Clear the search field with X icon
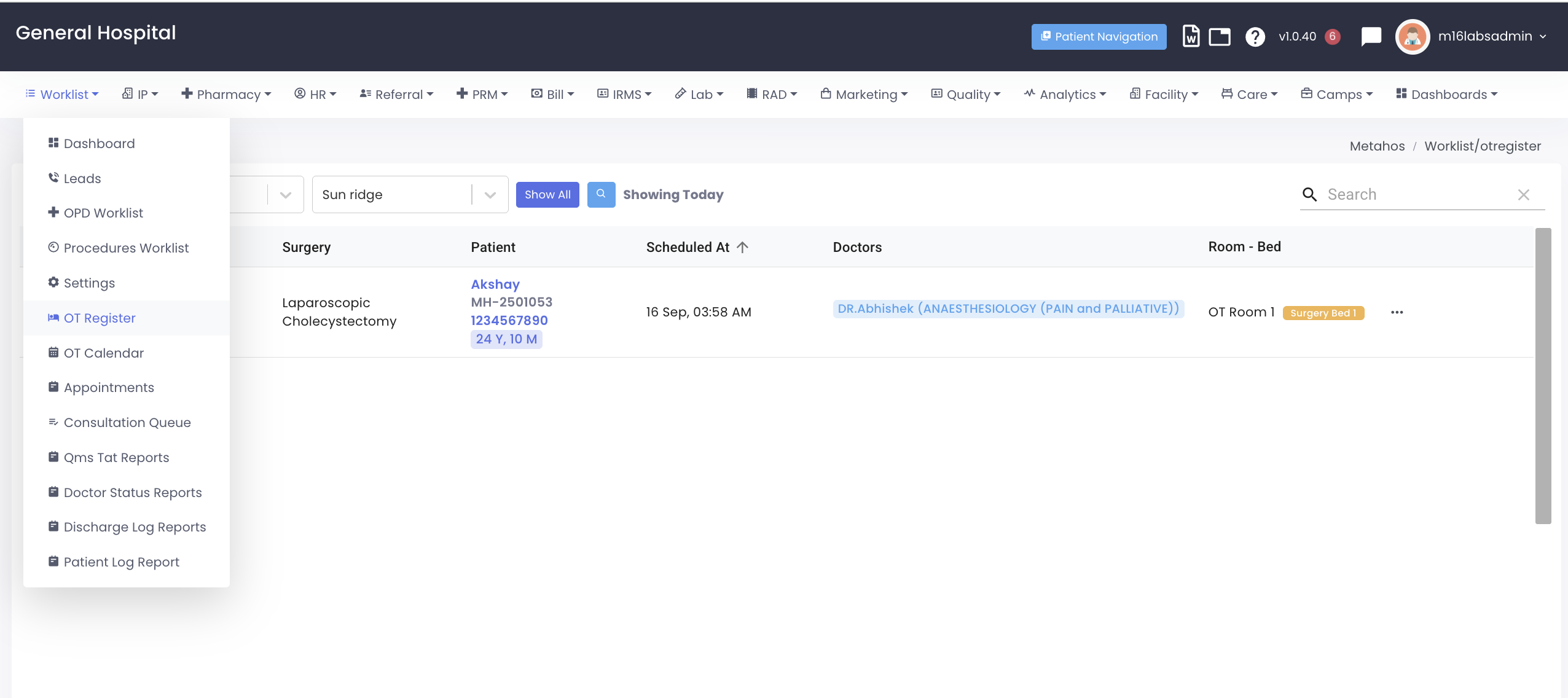The height and width of the screenshot is (698, 1568). [x=1524, y=195]
